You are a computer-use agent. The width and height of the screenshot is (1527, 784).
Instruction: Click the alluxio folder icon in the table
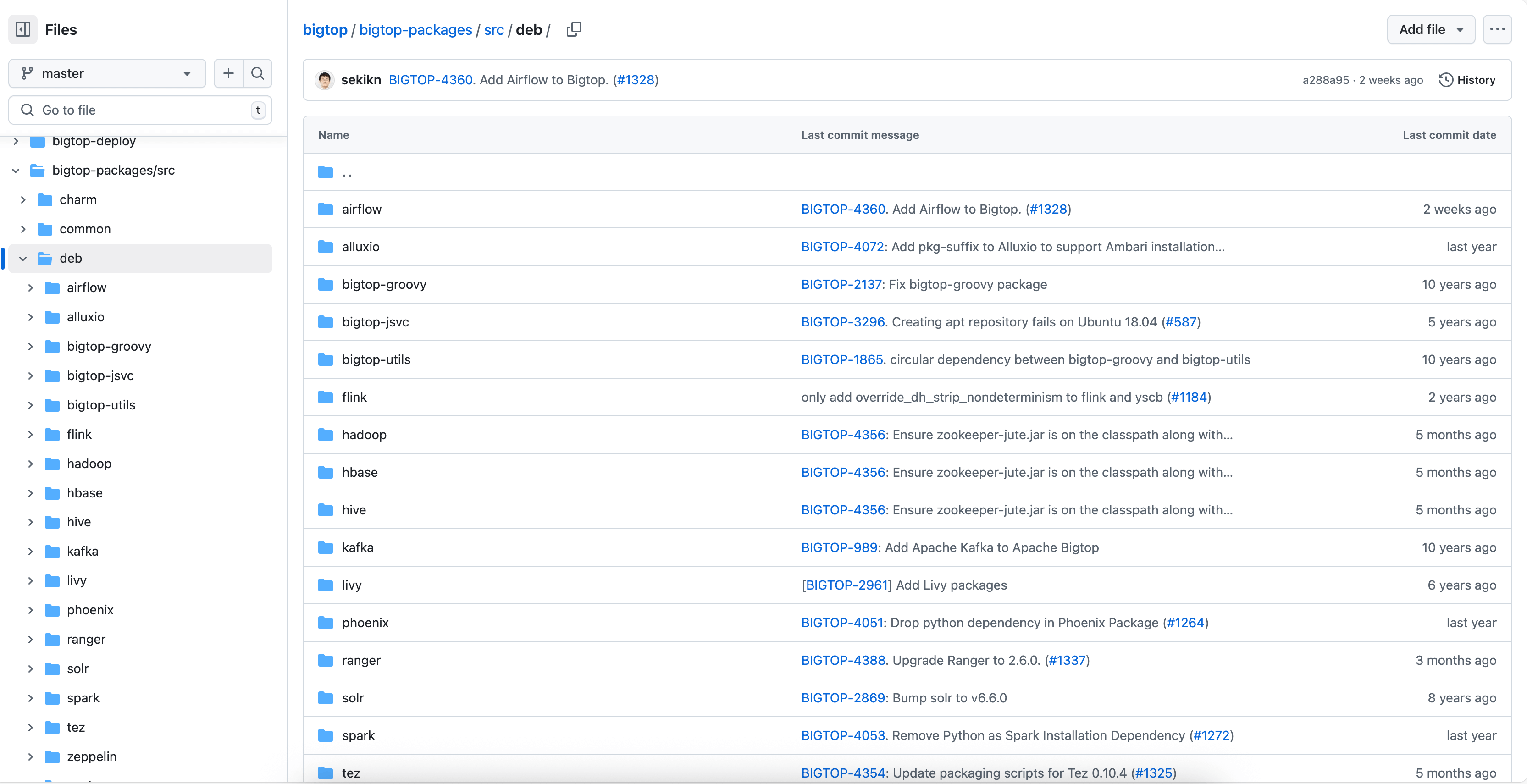pos(326,247)
